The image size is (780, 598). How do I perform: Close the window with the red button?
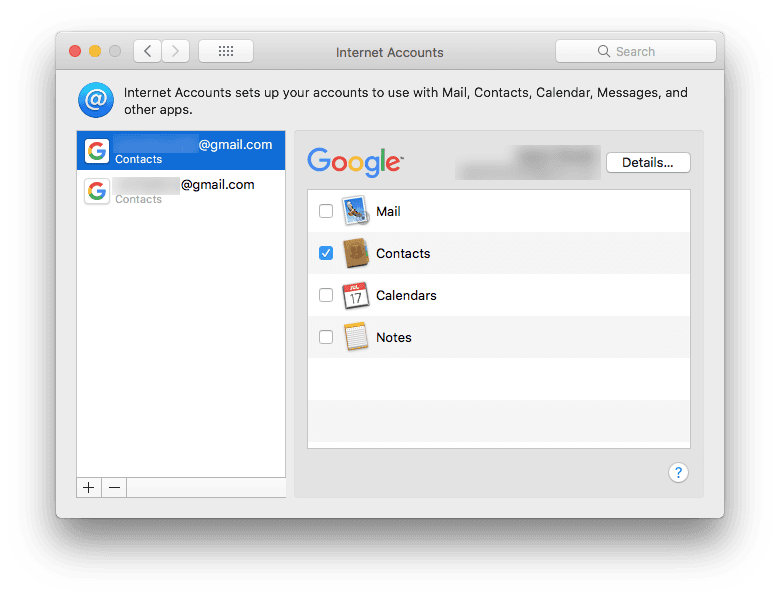tap(75, 51)
